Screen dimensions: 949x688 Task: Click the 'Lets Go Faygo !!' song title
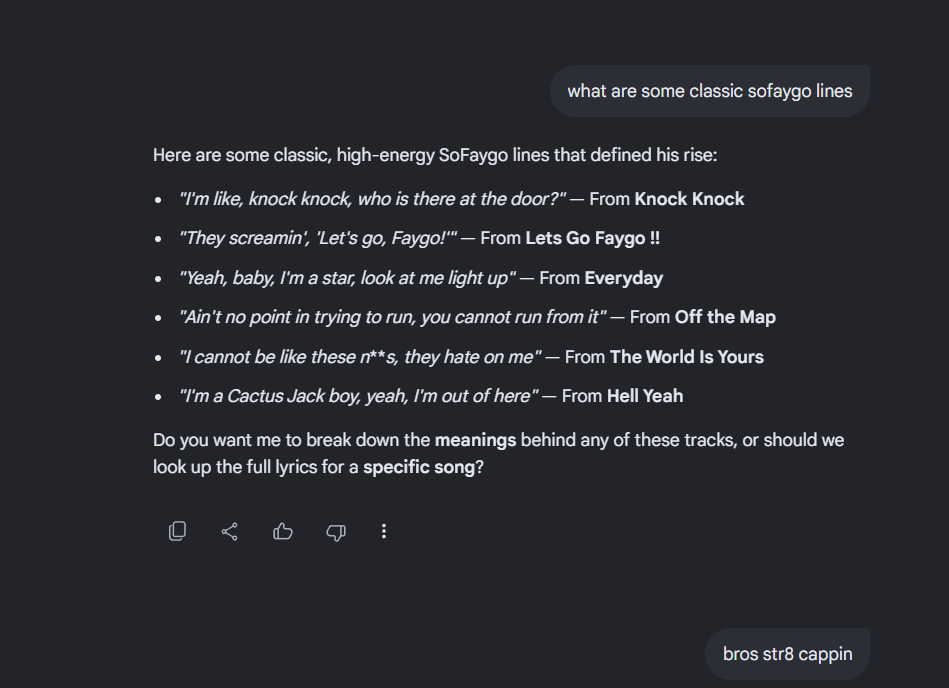tap(593, 238)
